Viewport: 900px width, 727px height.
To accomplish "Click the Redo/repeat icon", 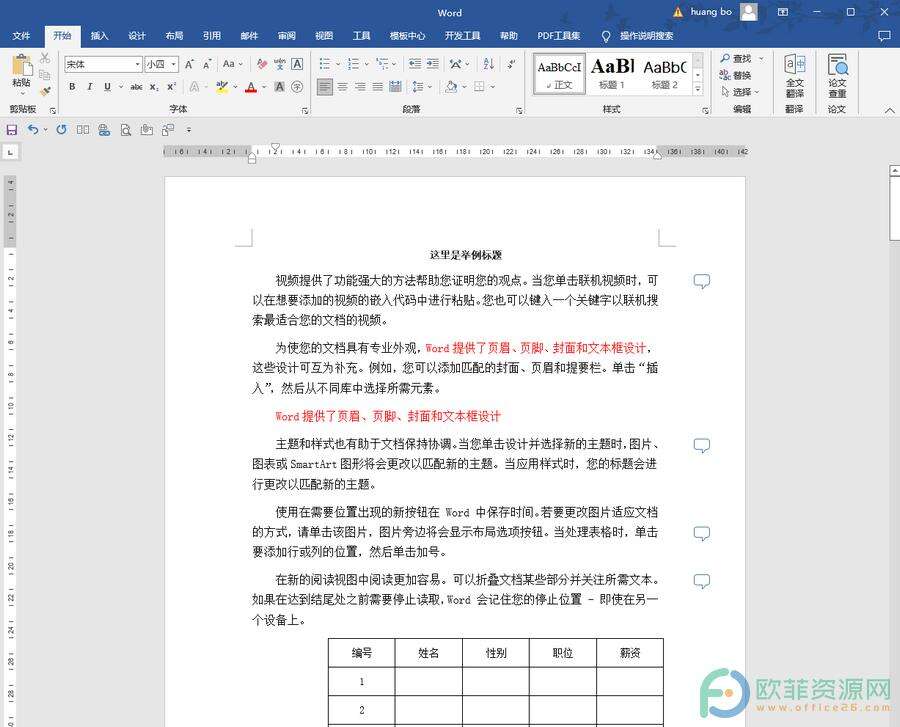I will (x=61, y=130).
